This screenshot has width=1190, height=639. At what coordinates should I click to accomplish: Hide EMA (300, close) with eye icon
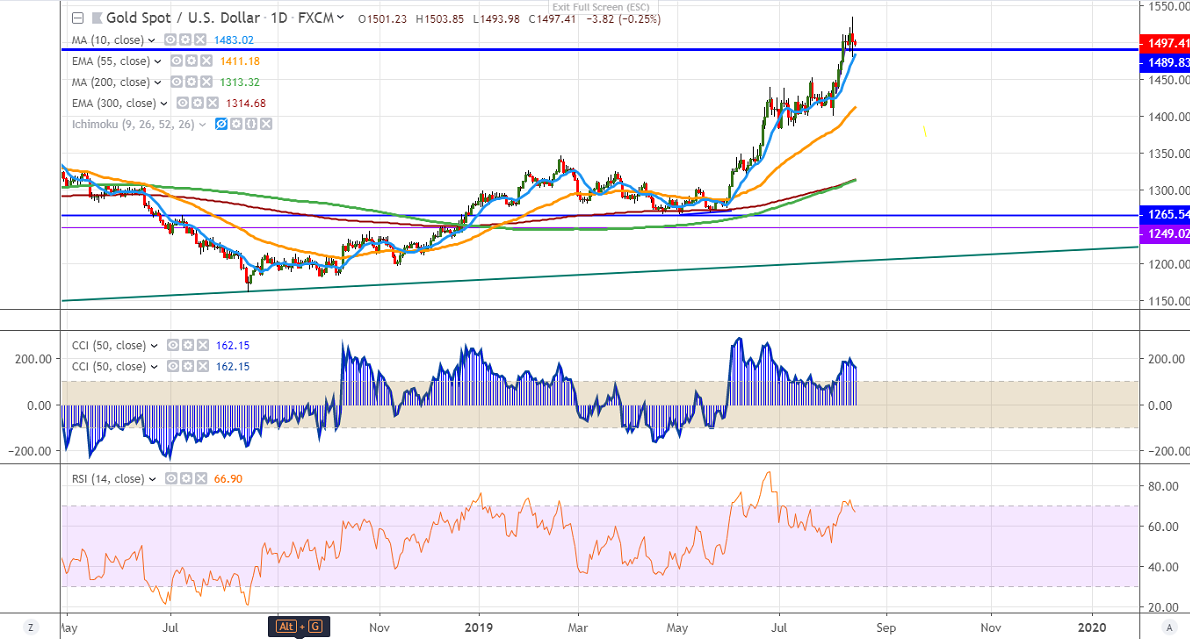[183, 103]
